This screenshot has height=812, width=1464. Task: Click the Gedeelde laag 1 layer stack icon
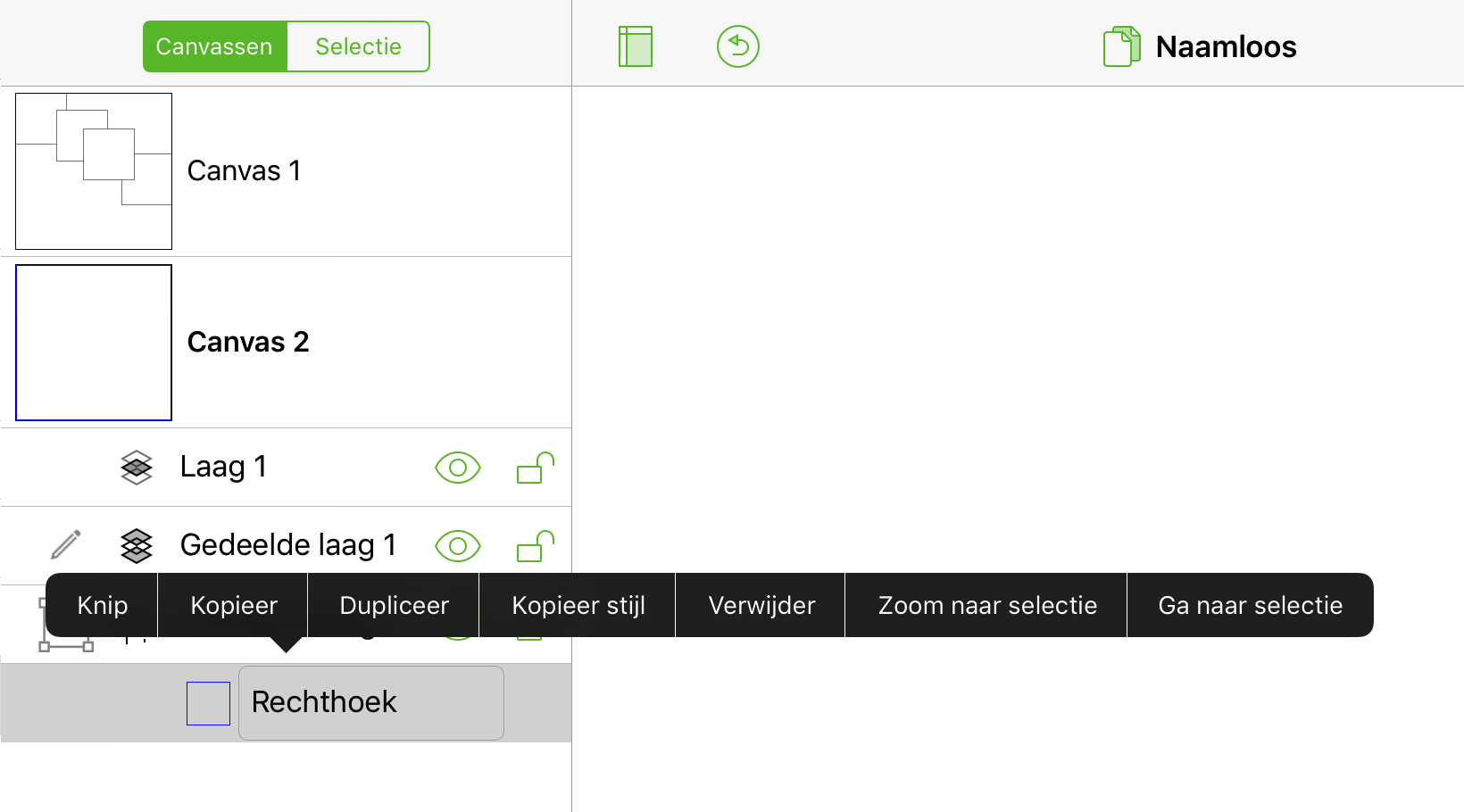point(136,545)
